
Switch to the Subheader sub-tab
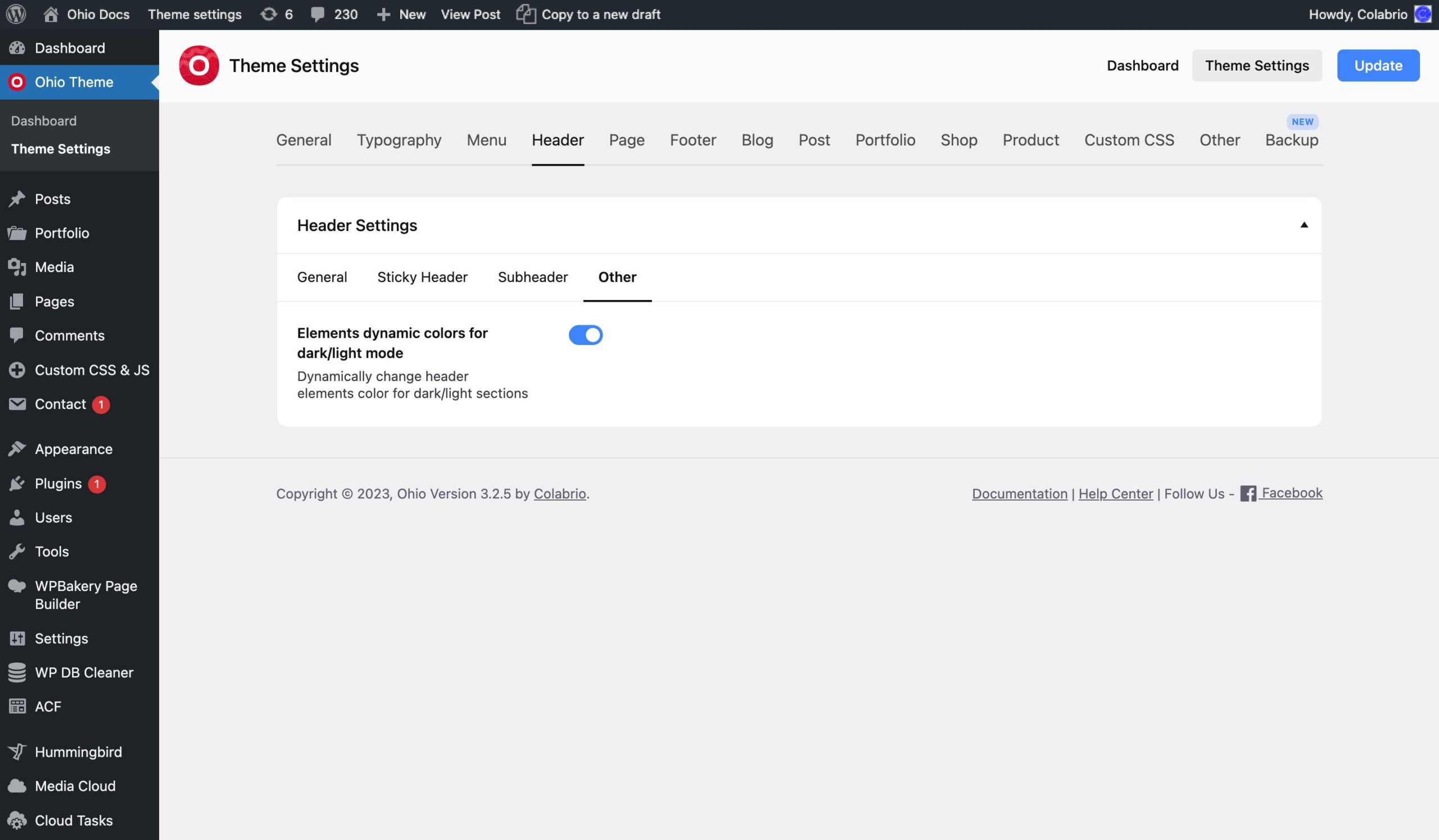tap(533, 278)
